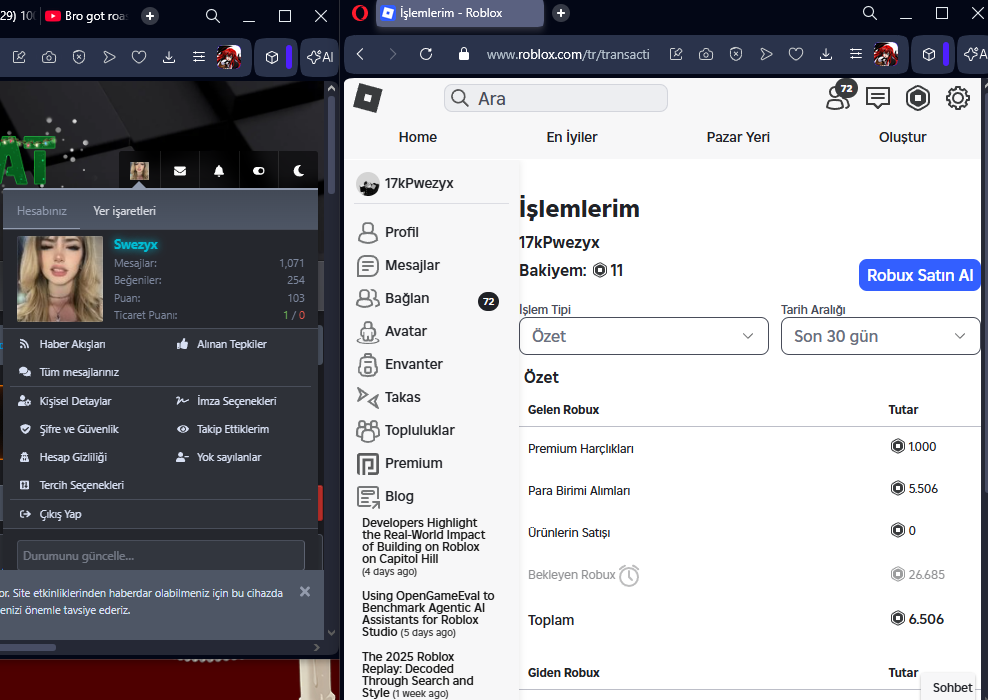988x700 pixels.
Task: Open En İyiler in Roblox navigation
Action: coord(572,137)
